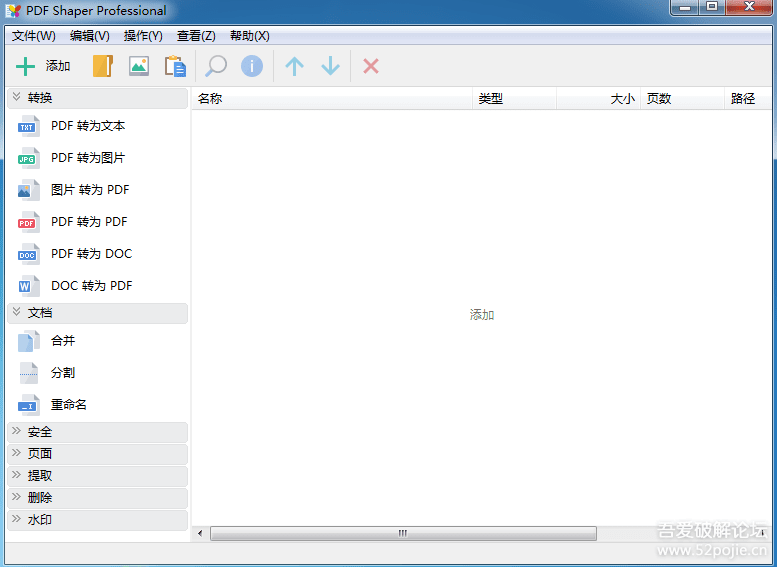This screenshot has height=567, width=777.
Task: Expand the 水印 section
Action: [98, 520]
